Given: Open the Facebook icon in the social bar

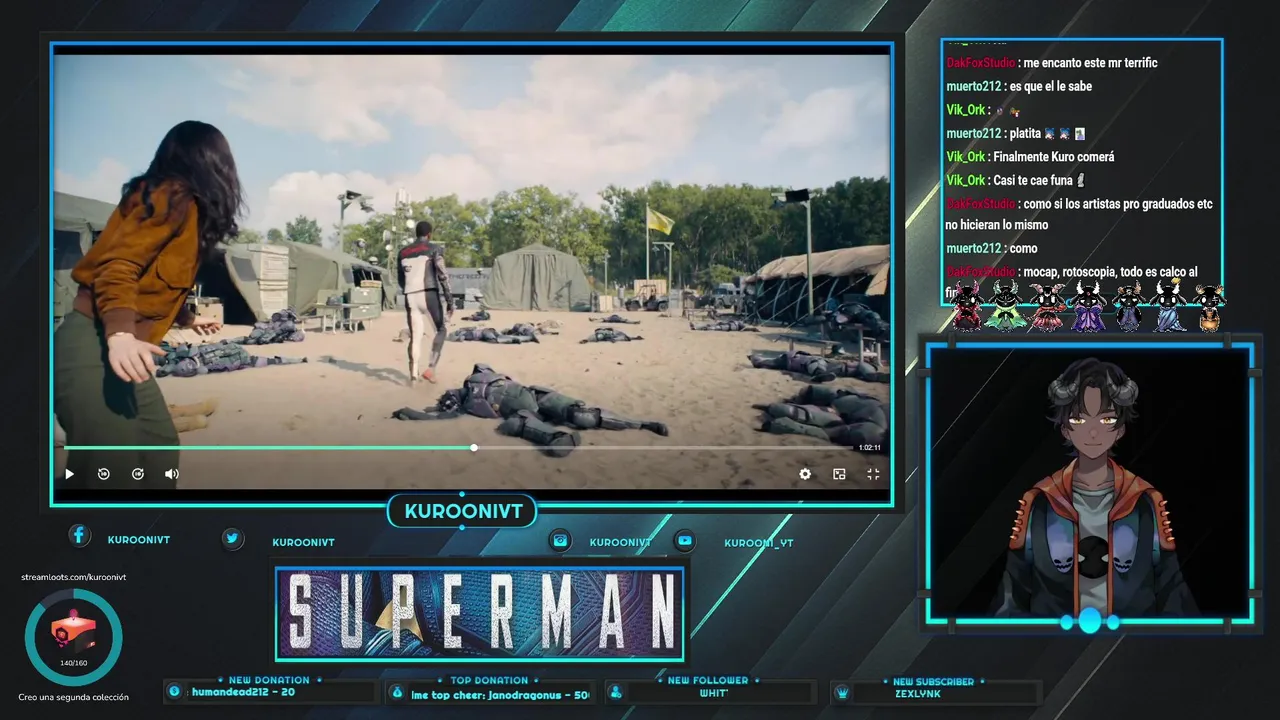Looking at the screenshot, I should click(x=80, y=536).
